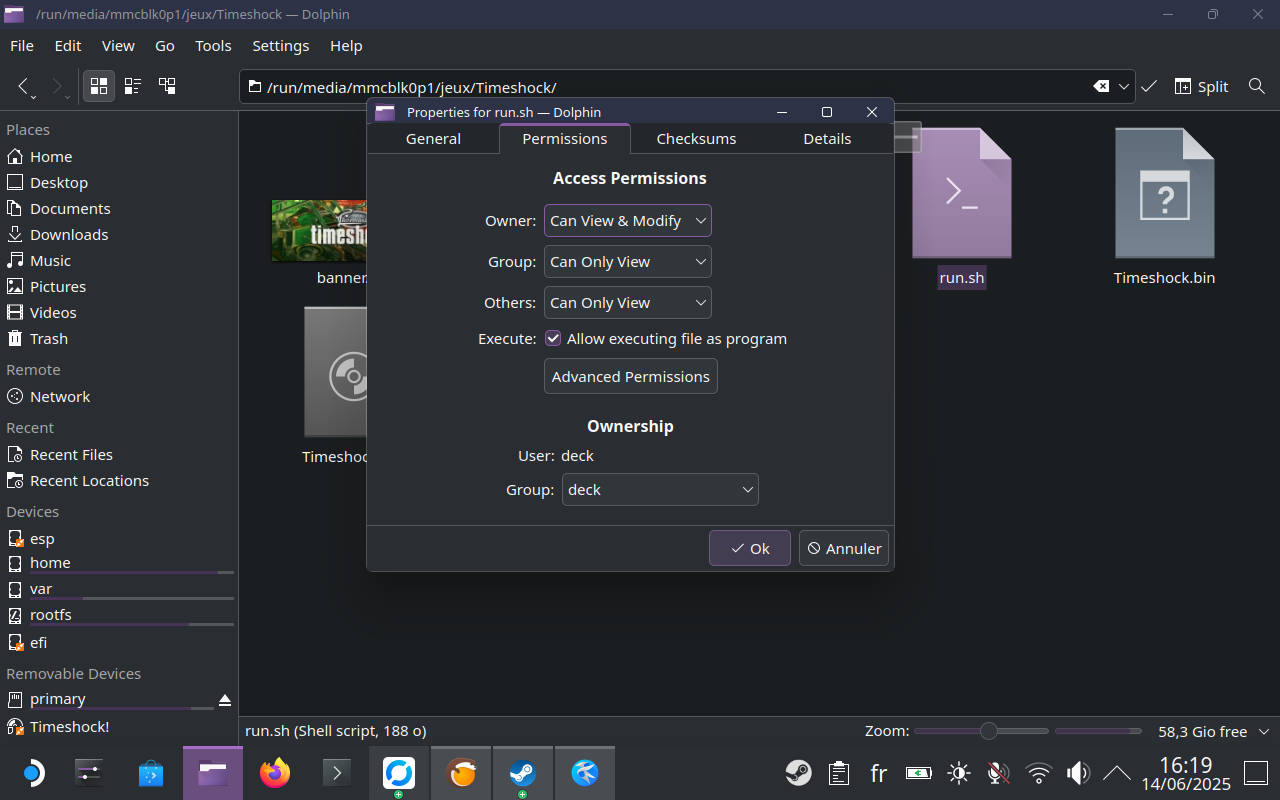Image resolution: width=1280 pixels, height=800 pixels.
Task: Toggle Allow executing file as program
Action: click(x=553, y=339)
